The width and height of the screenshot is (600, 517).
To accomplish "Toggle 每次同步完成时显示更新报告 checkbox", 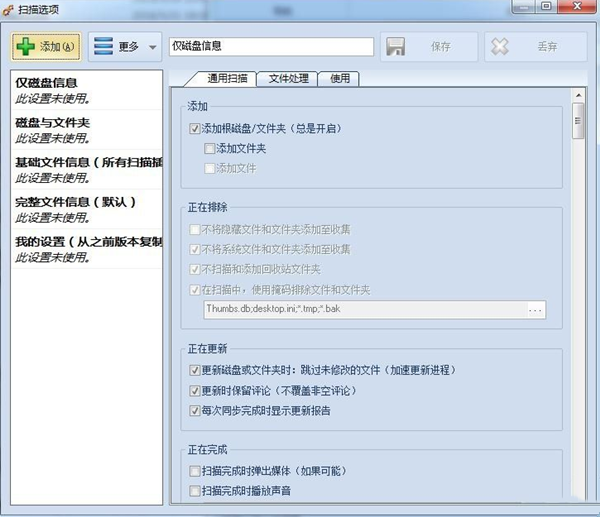I will coord(194,411).
